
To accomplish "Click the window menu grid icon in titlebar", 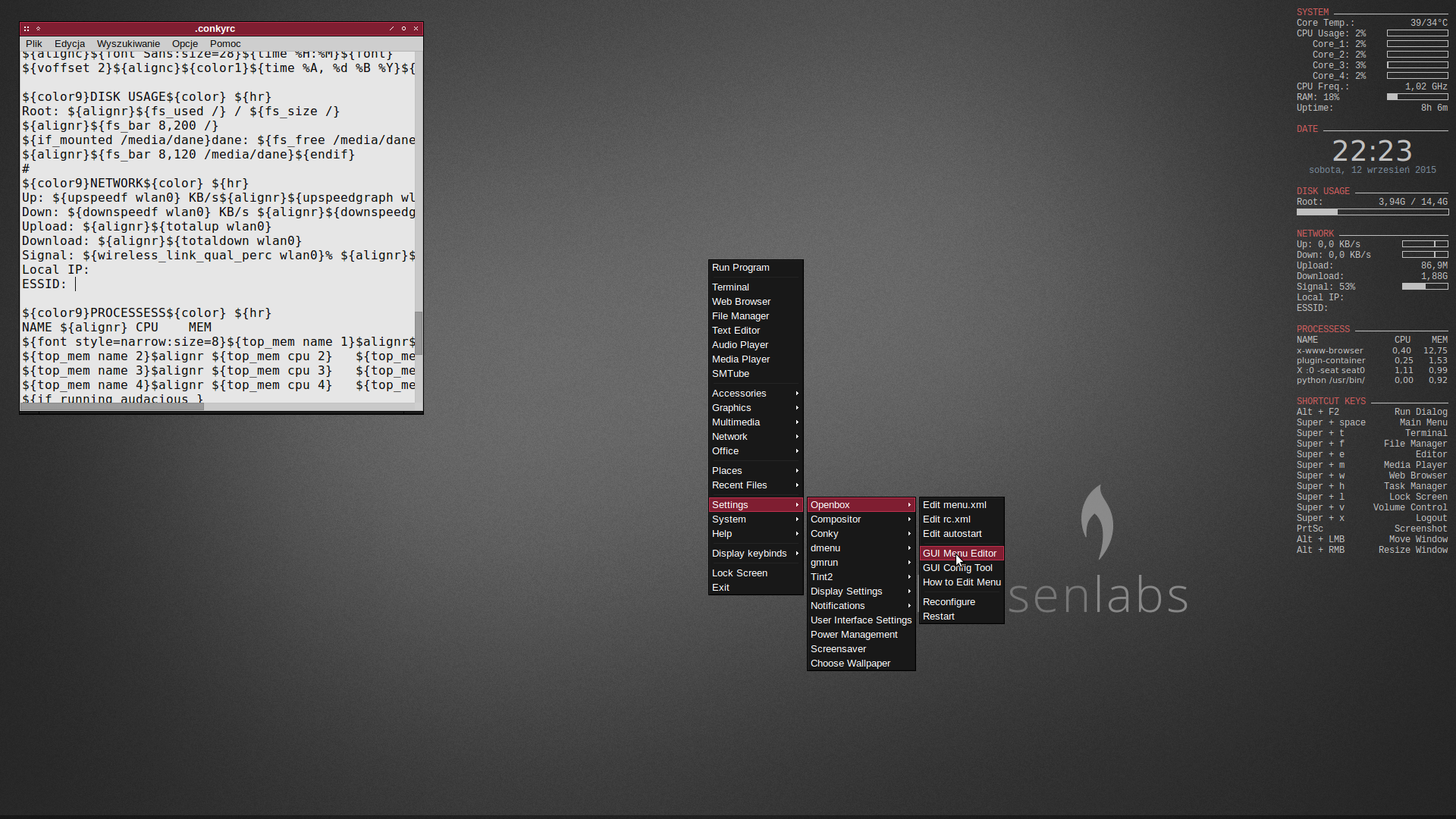I will click(x=26, y=29).
